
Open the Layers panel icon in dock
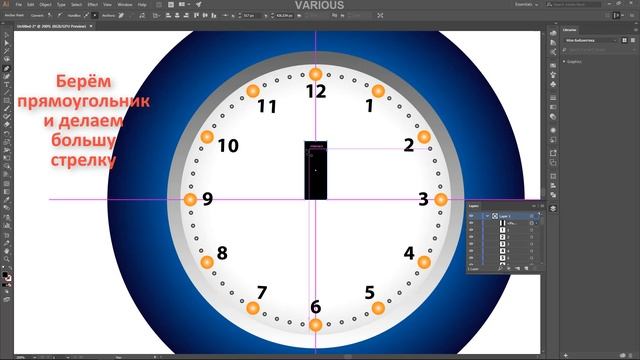tap(553, 209)
